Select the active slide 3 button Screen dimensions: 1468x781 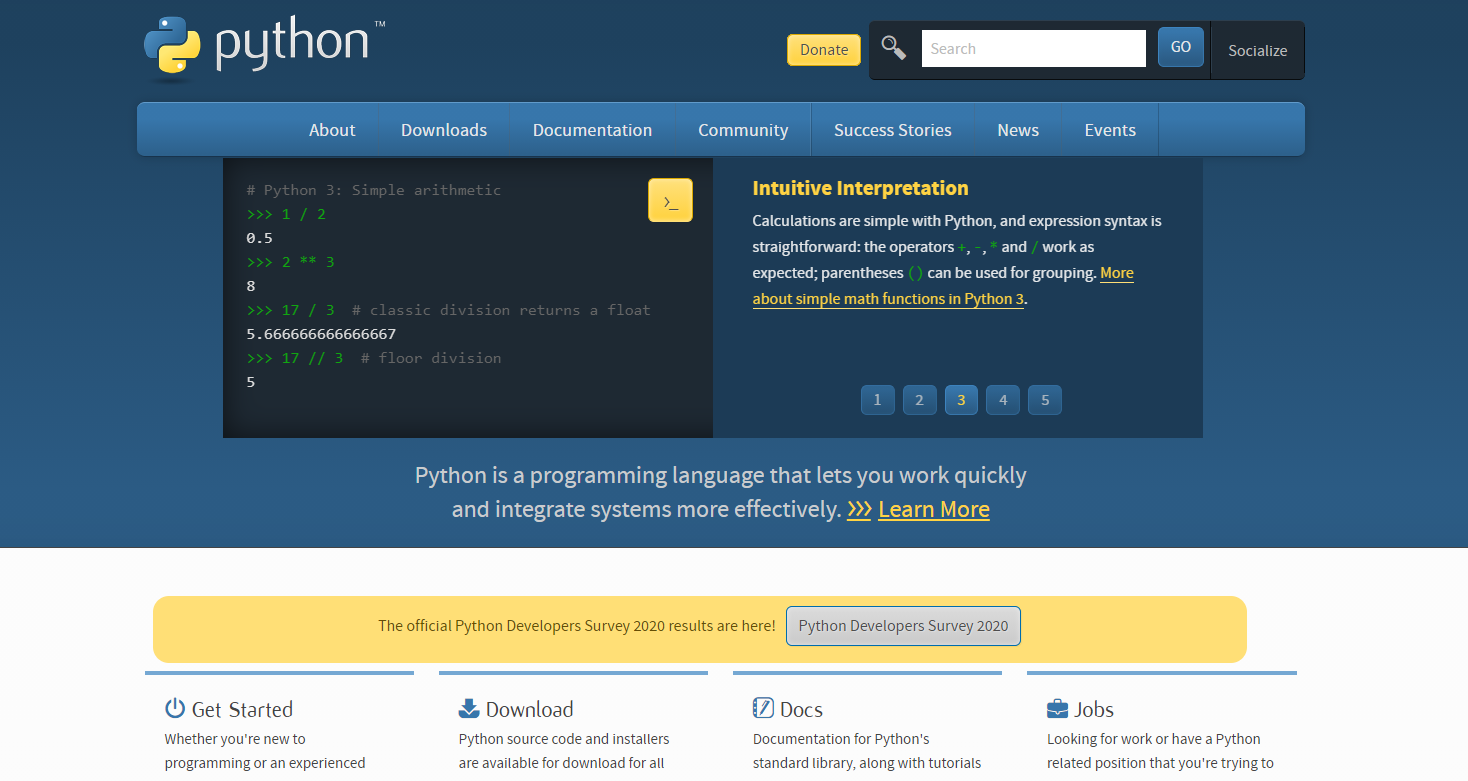click(961, 400)
